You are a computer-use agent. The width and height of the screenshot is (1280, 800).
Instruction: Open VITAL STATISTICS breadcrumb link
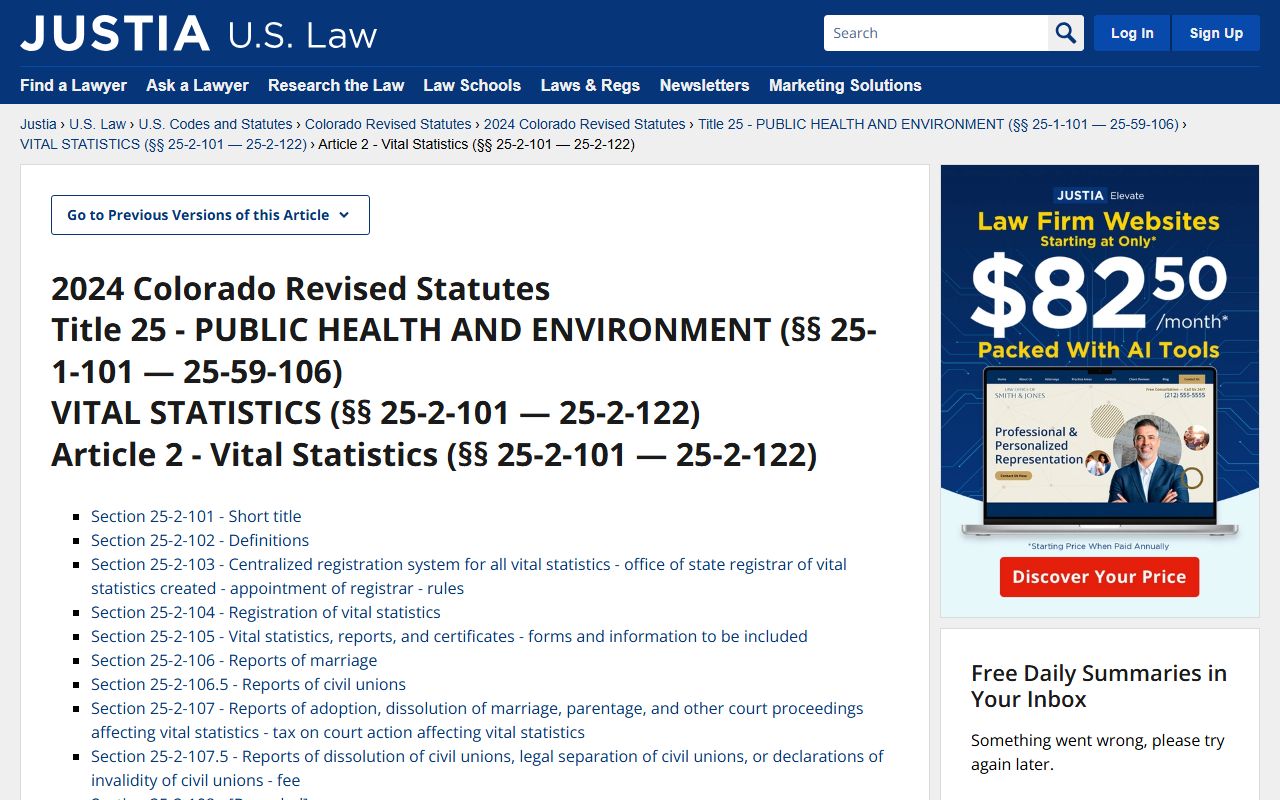point(163,144)
